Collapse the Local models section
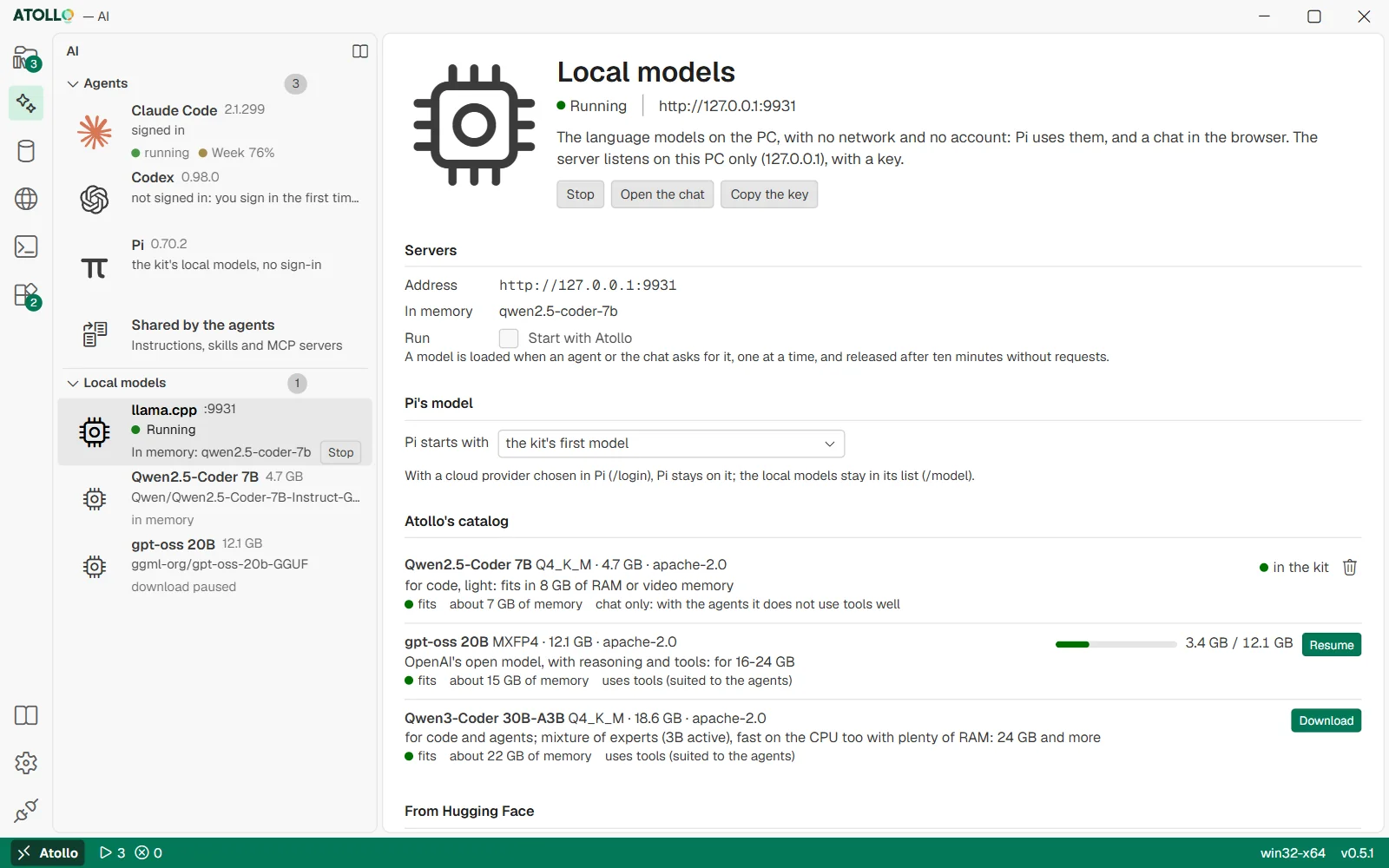1389x868 pixels. point(73,384)
